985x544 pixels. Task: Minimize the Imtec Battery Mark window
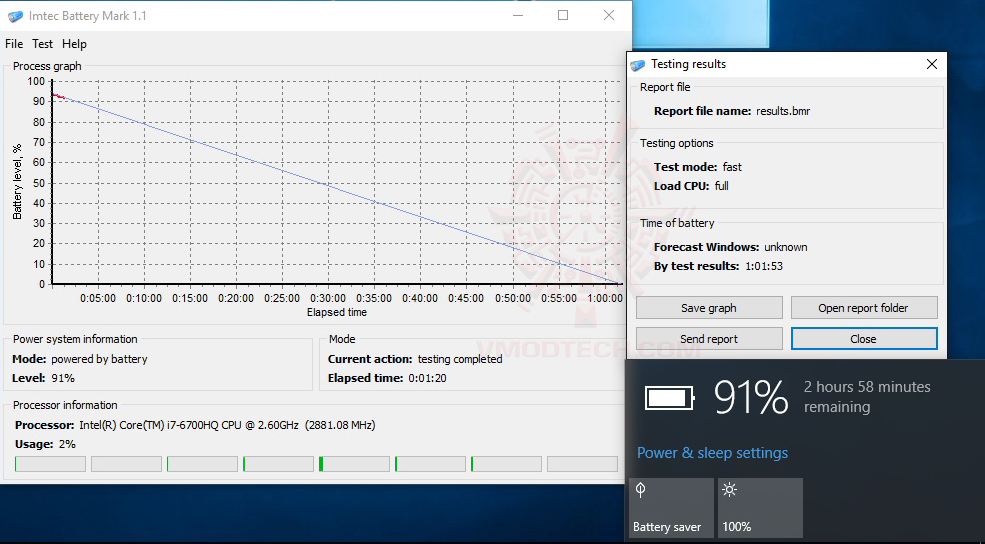pos(518,16)
